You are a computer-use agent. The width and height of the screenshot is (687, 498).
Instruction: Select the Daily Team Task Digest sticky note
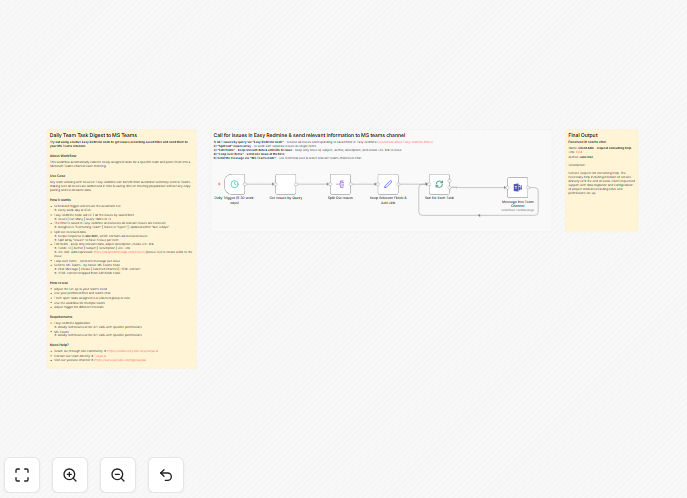coord(122,249)
